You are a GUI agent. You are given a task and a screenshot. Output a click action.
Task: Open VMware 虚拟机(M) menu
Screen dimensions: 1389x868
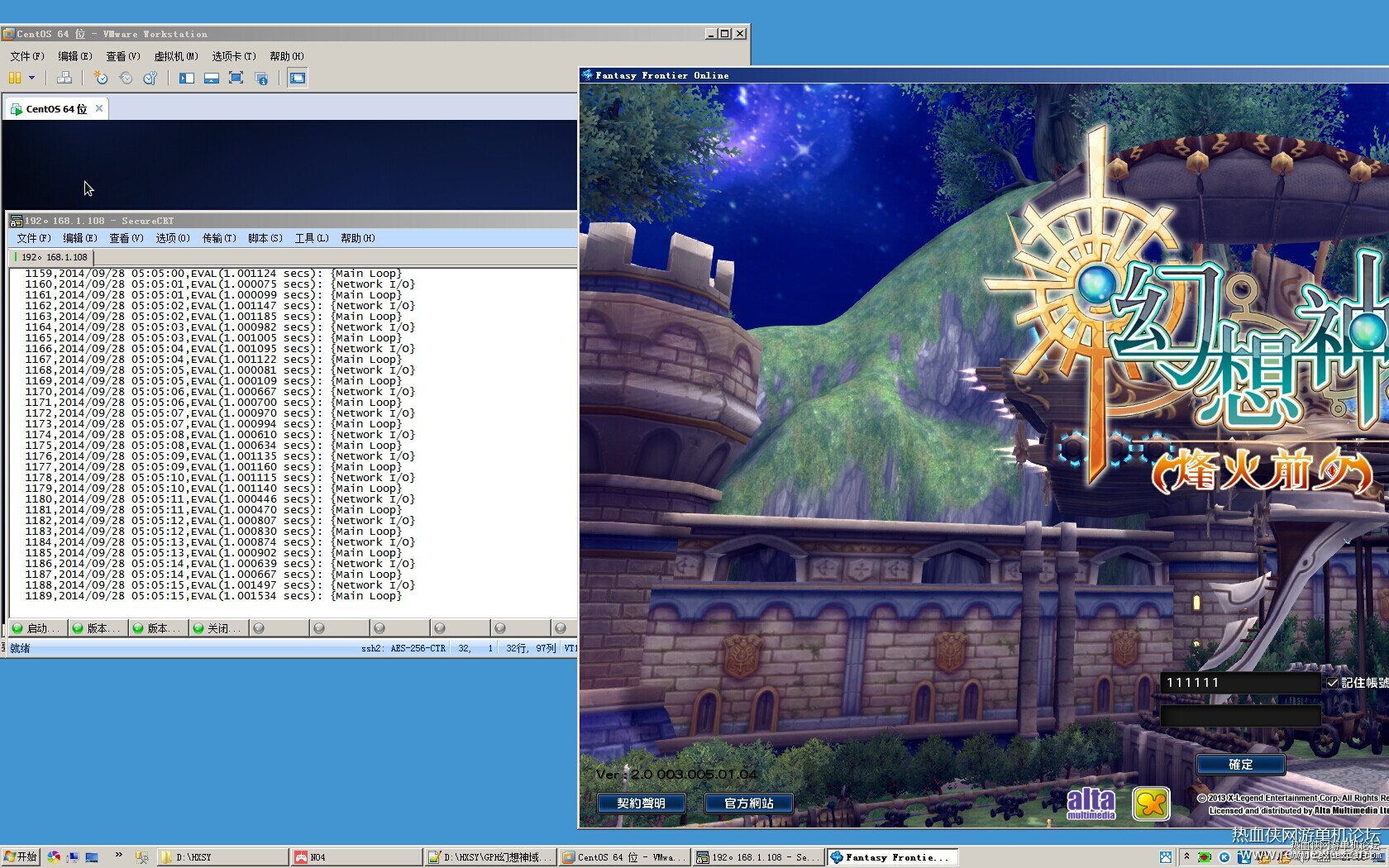176,56
